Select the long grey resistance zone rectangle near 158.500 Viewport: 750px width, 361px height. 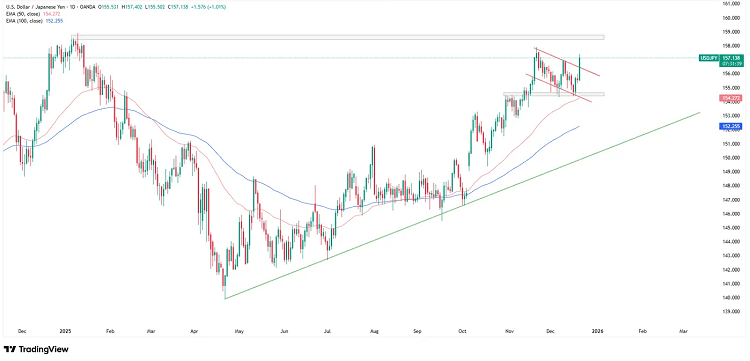[x=338, y=37]
